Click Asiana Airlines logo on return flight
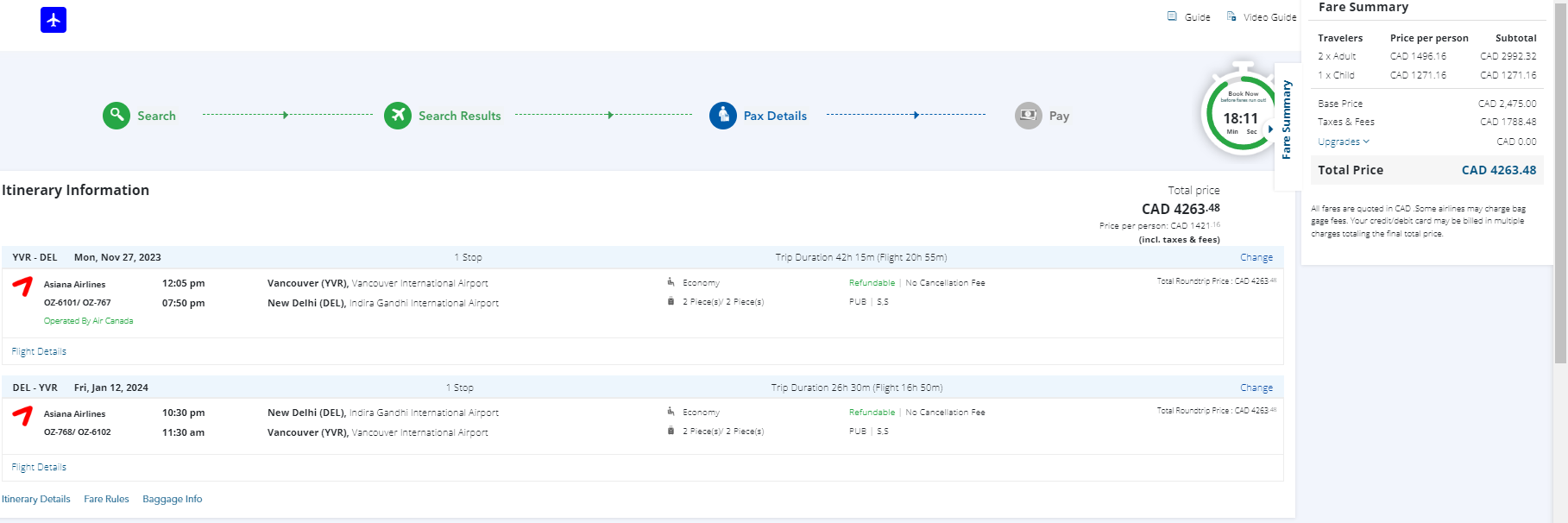The height and width of the screenshot is (523, 1568). tap(22, 415)
